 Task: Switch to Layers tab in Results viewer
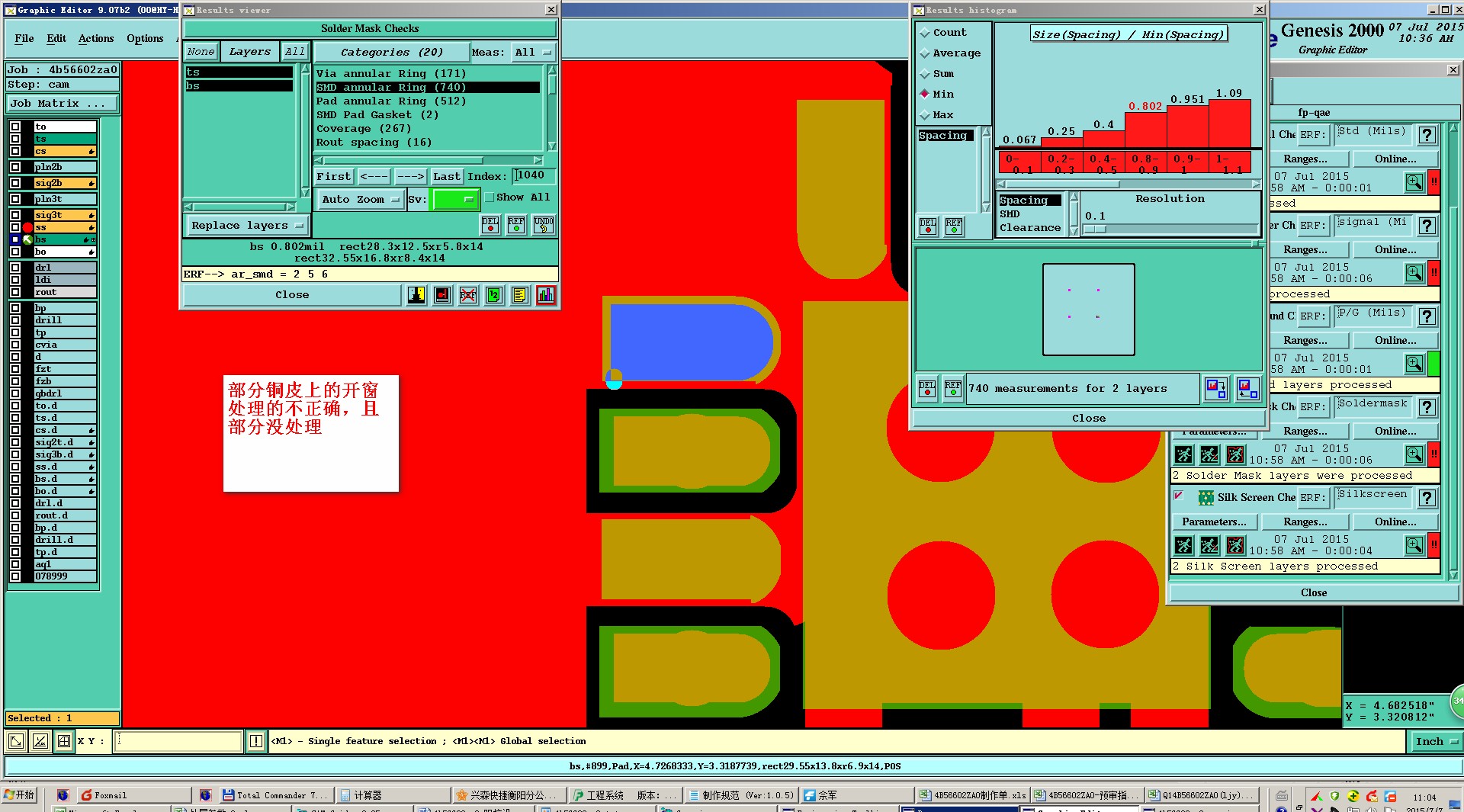tap(249, 52)
